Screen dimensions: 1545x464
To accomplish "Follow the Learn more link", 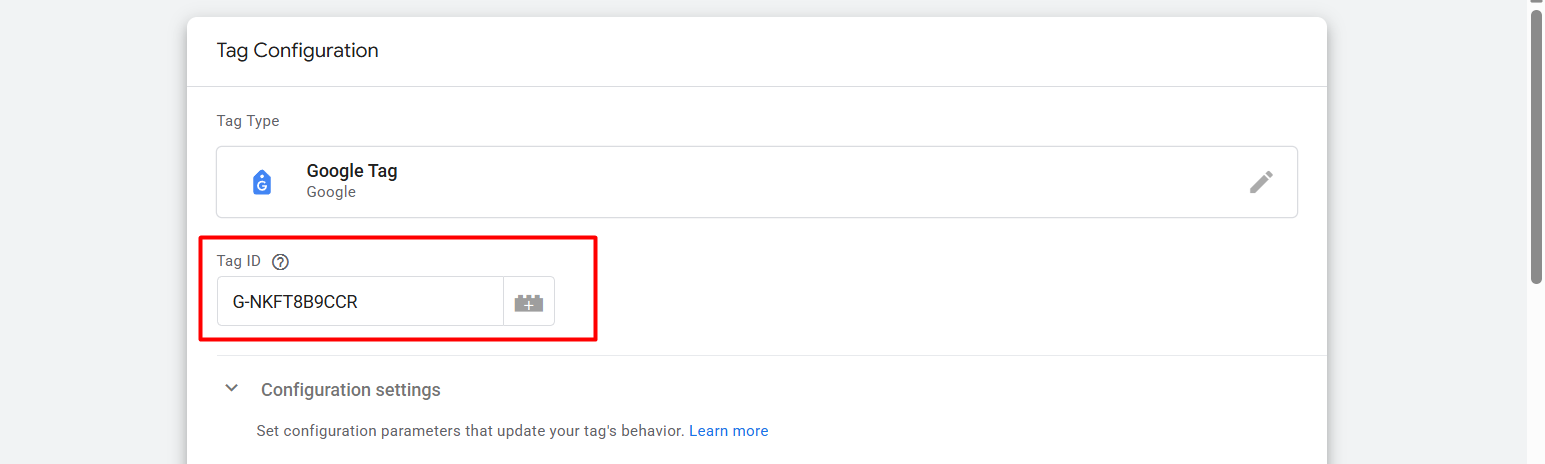I will click(x=728, y=431).
